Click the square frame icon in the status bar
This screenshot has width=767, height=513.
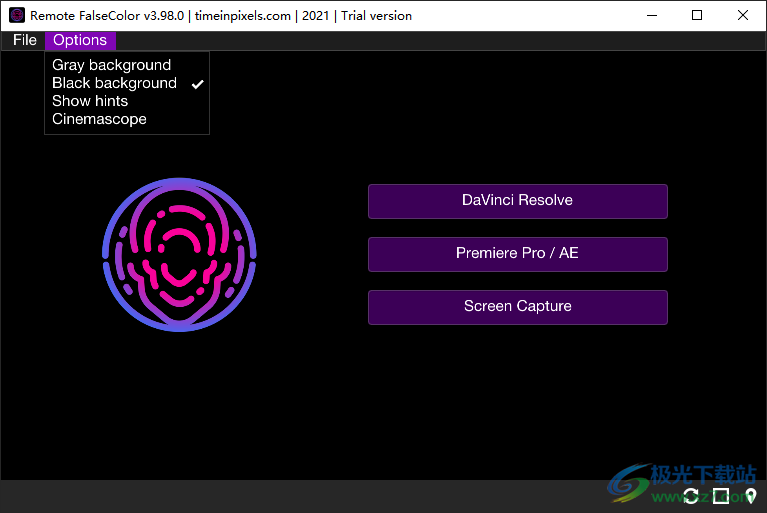pos(721,496)
